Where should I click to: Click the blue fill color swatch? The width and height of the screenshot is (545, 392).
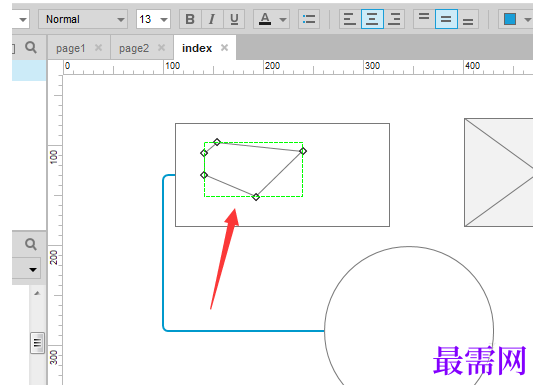510,19
